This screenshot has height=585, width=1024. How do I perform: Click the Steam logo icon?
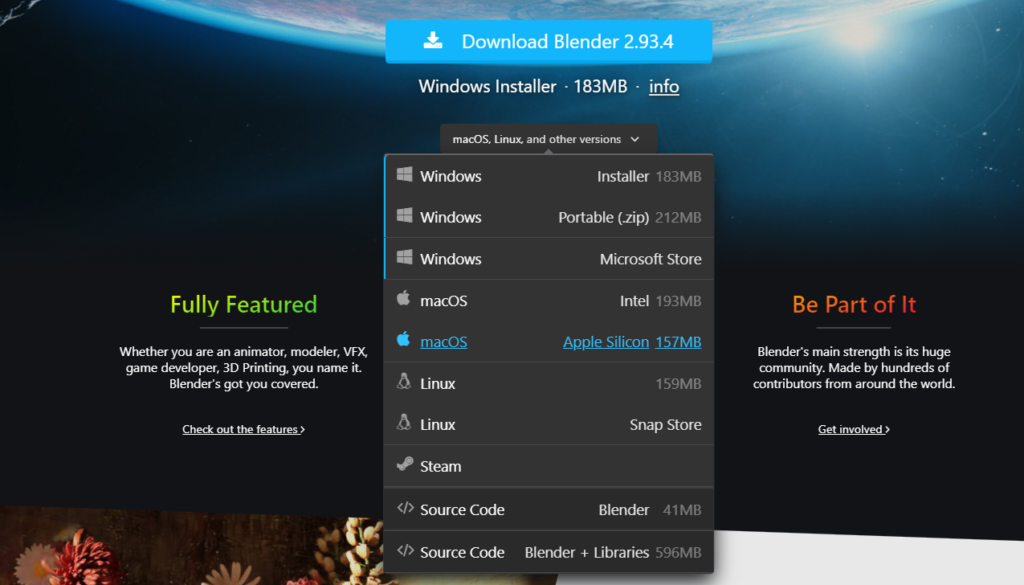coord(404,465)
